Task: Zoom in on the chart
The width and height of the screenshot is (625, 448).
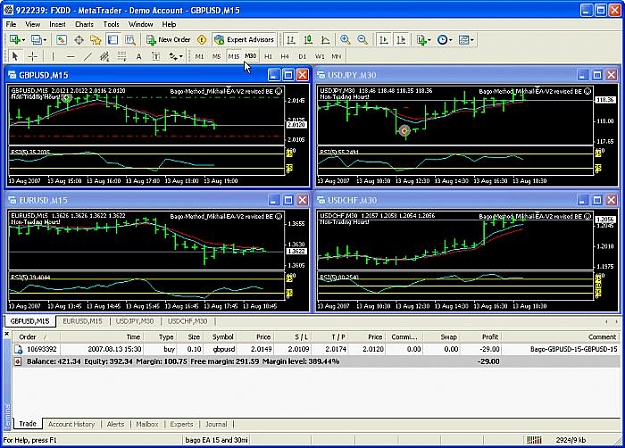Action: [x=345, y=40]
